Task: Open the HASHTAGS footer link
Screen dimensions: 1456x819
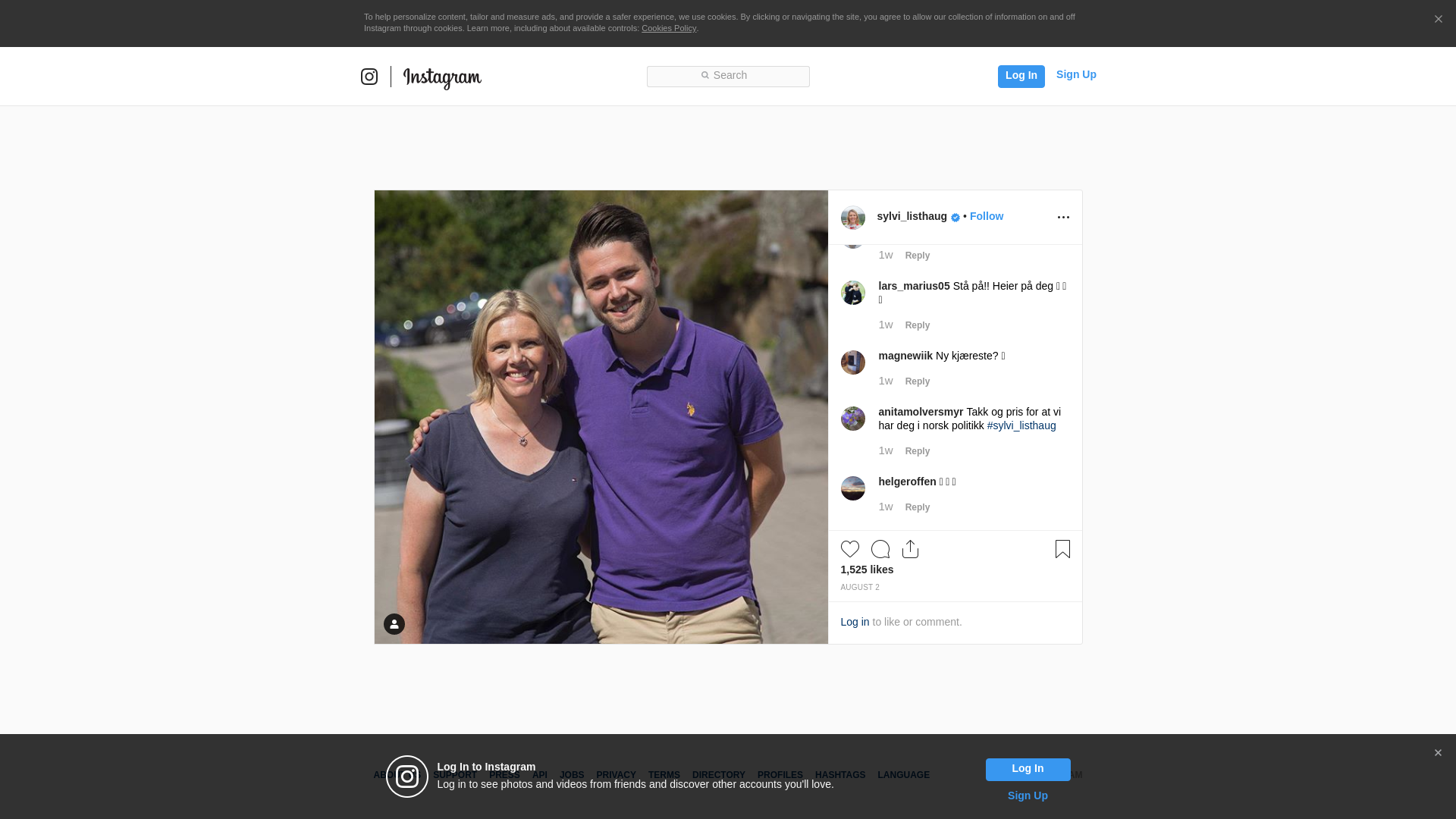Action: click(x=839, y=775)
